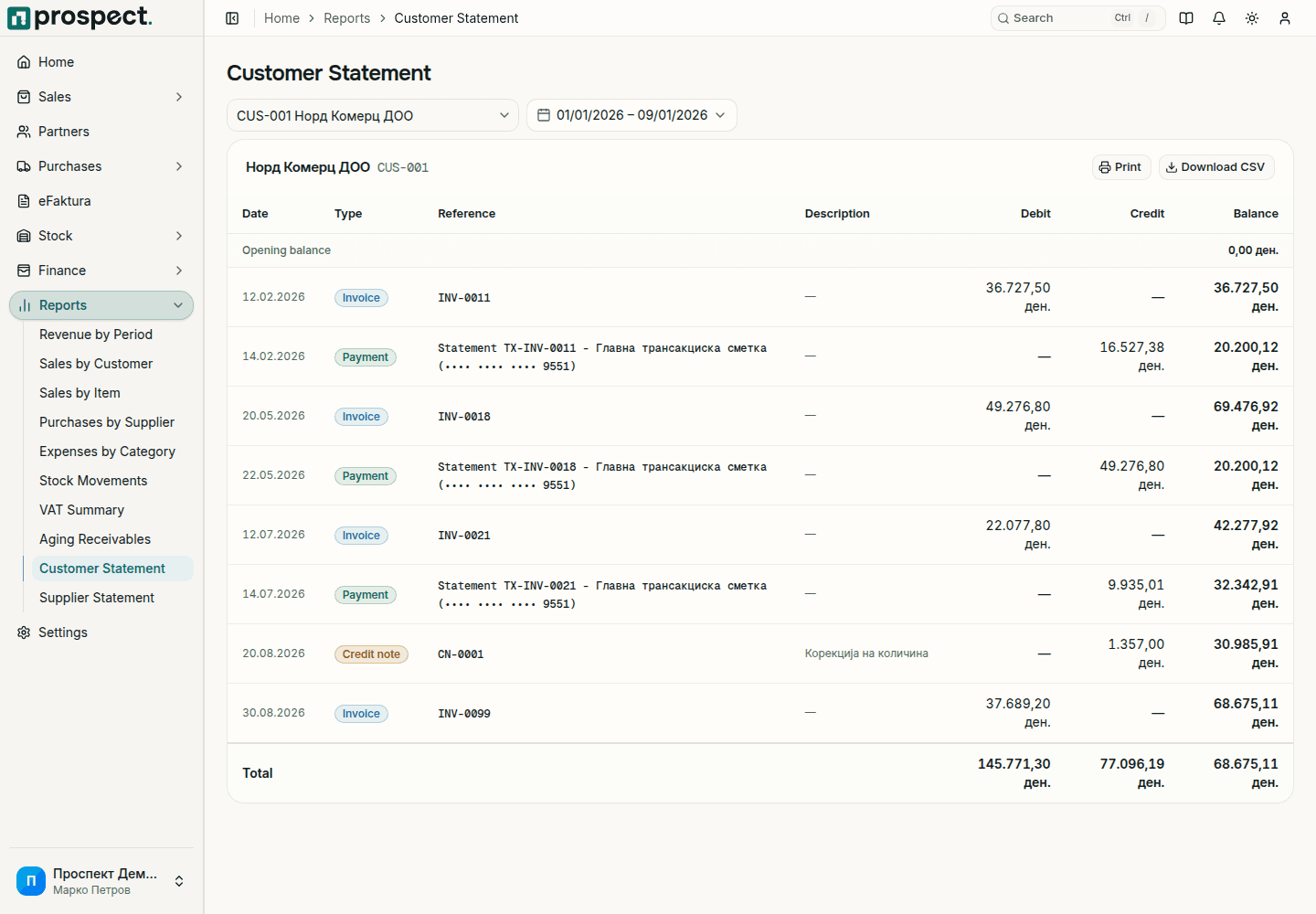Click the Home icon in sidebar

(24, 62)
